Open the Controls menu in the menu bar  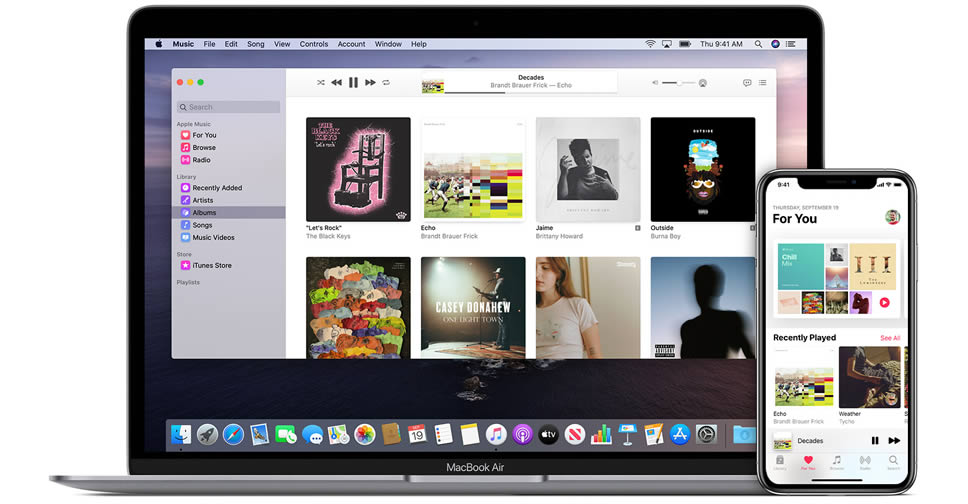[x=314, y=44]
